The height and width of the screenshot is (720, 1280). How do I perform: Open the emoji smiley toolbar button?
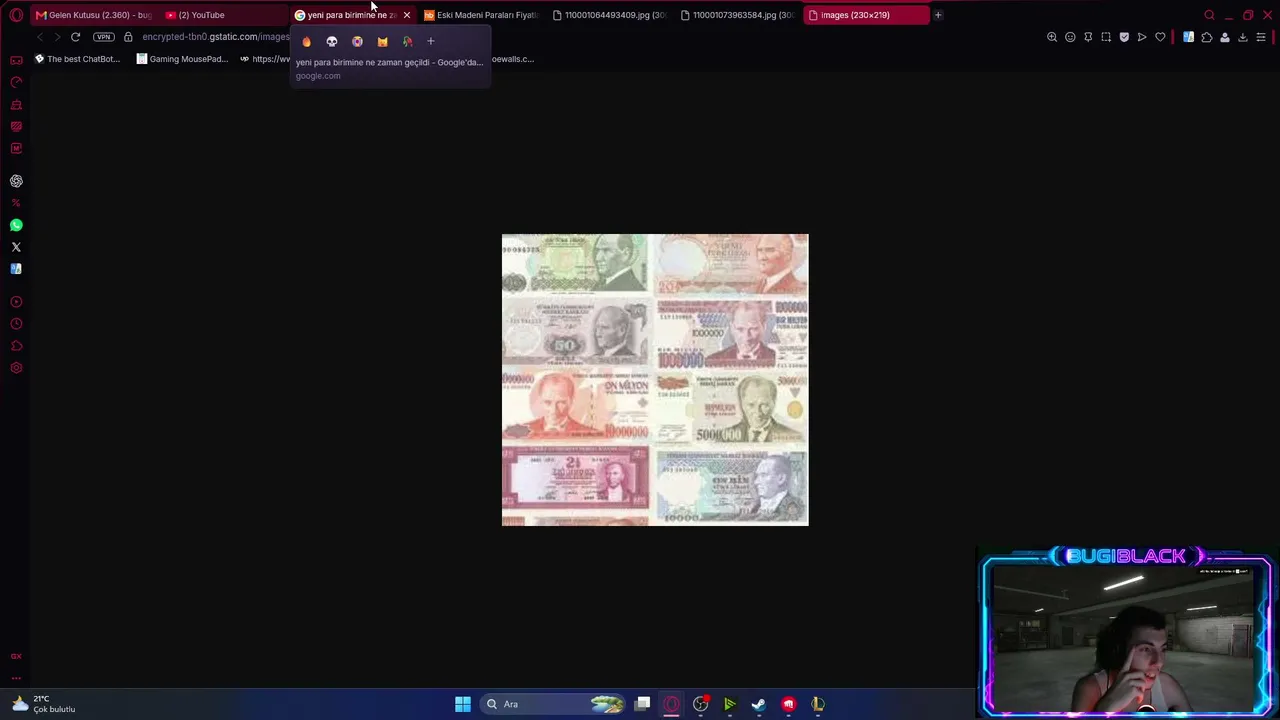coord(1070,37)
